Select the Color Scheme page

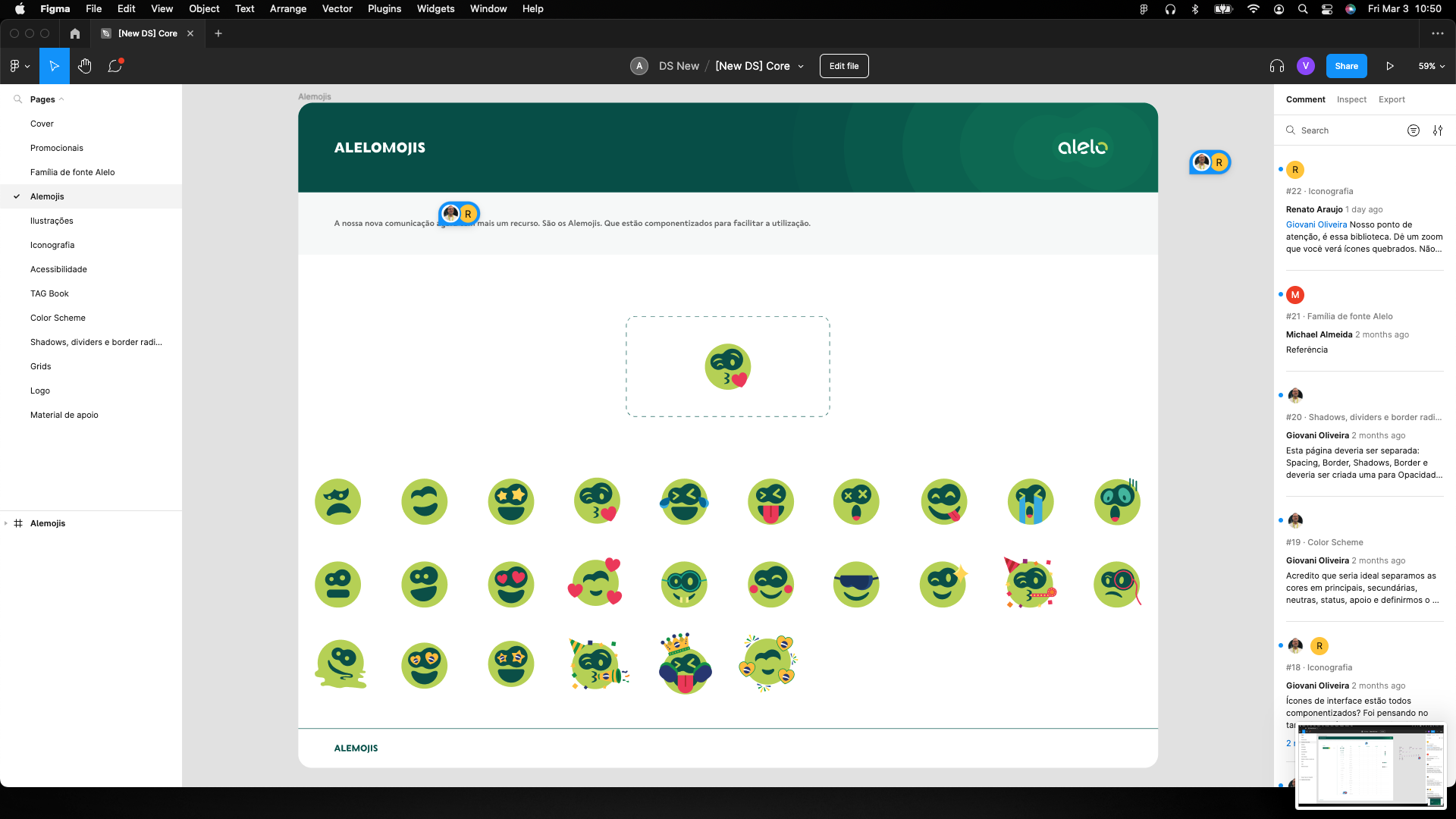[x=58, y=318]
